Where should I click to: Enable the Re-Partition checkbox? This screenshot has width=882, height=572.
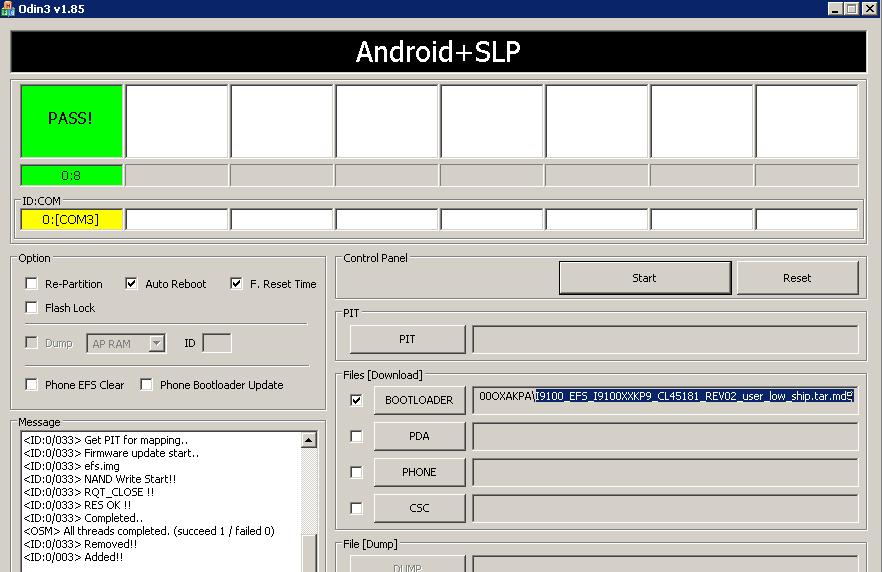[x=32, y=283]
